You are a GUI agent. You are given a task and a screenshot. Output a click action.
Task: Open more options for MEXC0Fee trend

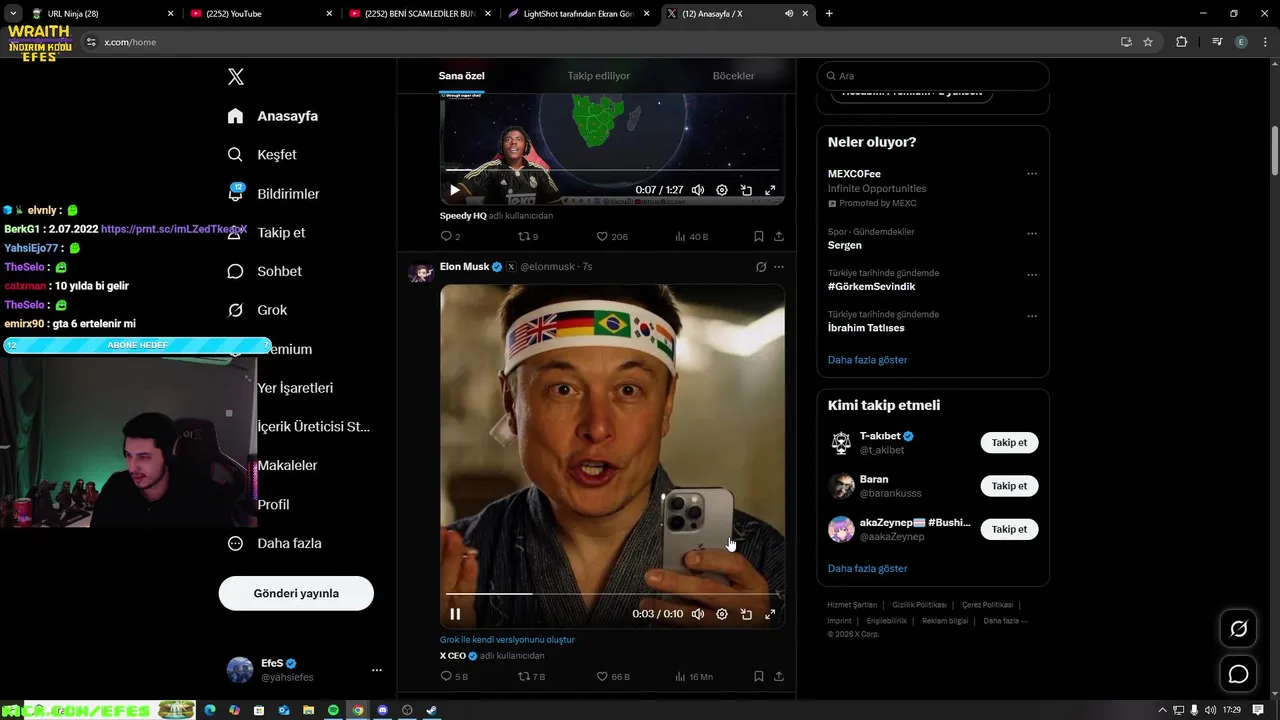pyautogui.click(x=1032, y=174)
